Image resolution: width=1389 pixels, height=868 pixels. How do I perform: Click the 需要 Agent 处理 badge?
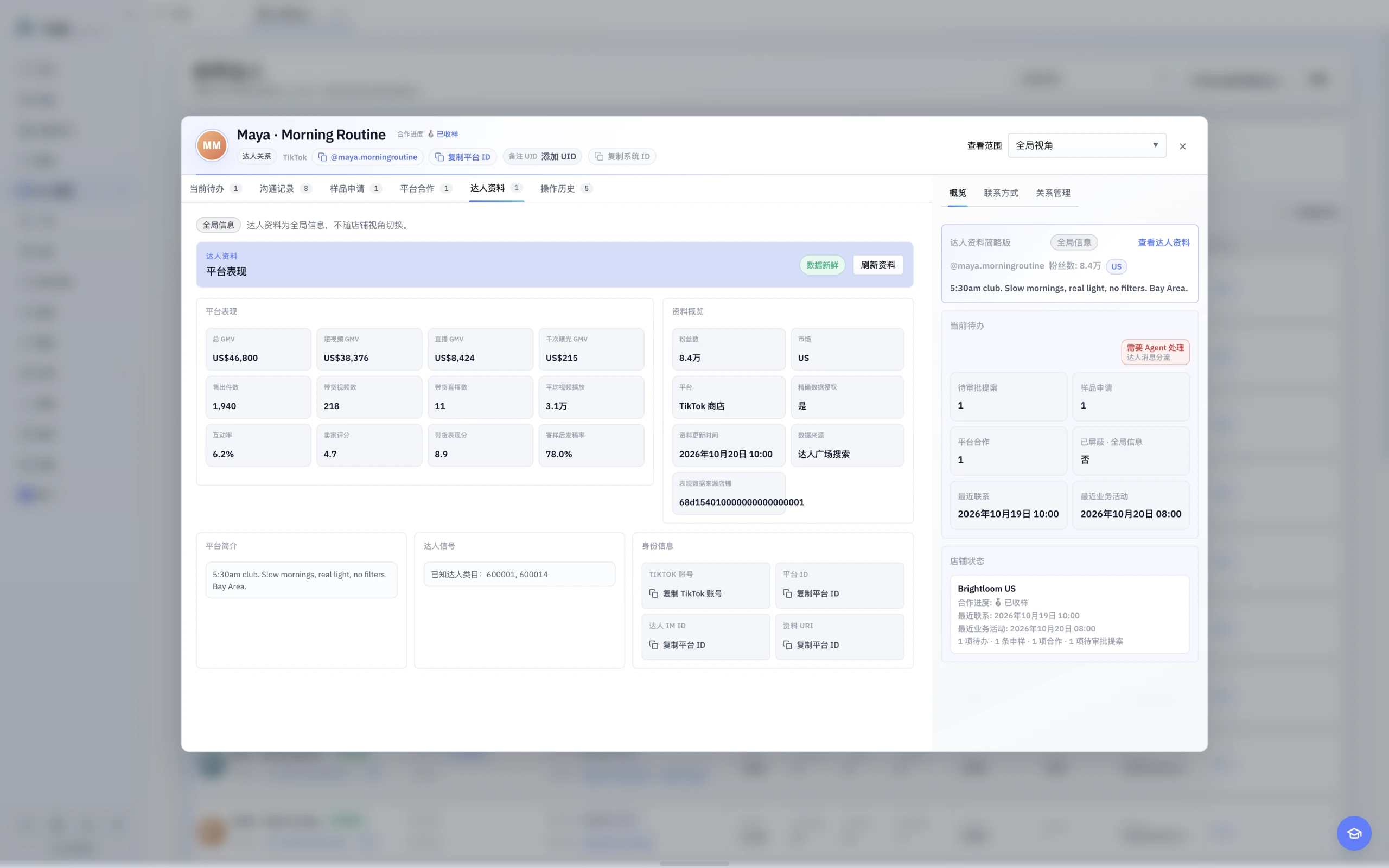pyautogui.click(x=1155, y=352)
